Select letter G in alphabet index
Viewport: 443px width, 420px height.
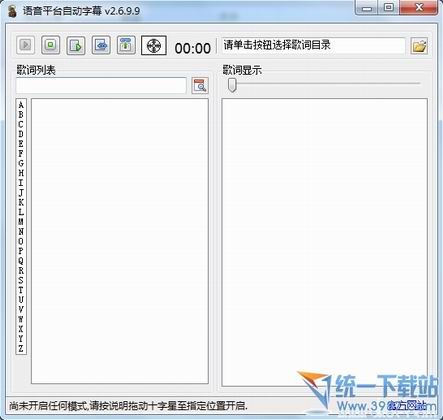[21, 163]
